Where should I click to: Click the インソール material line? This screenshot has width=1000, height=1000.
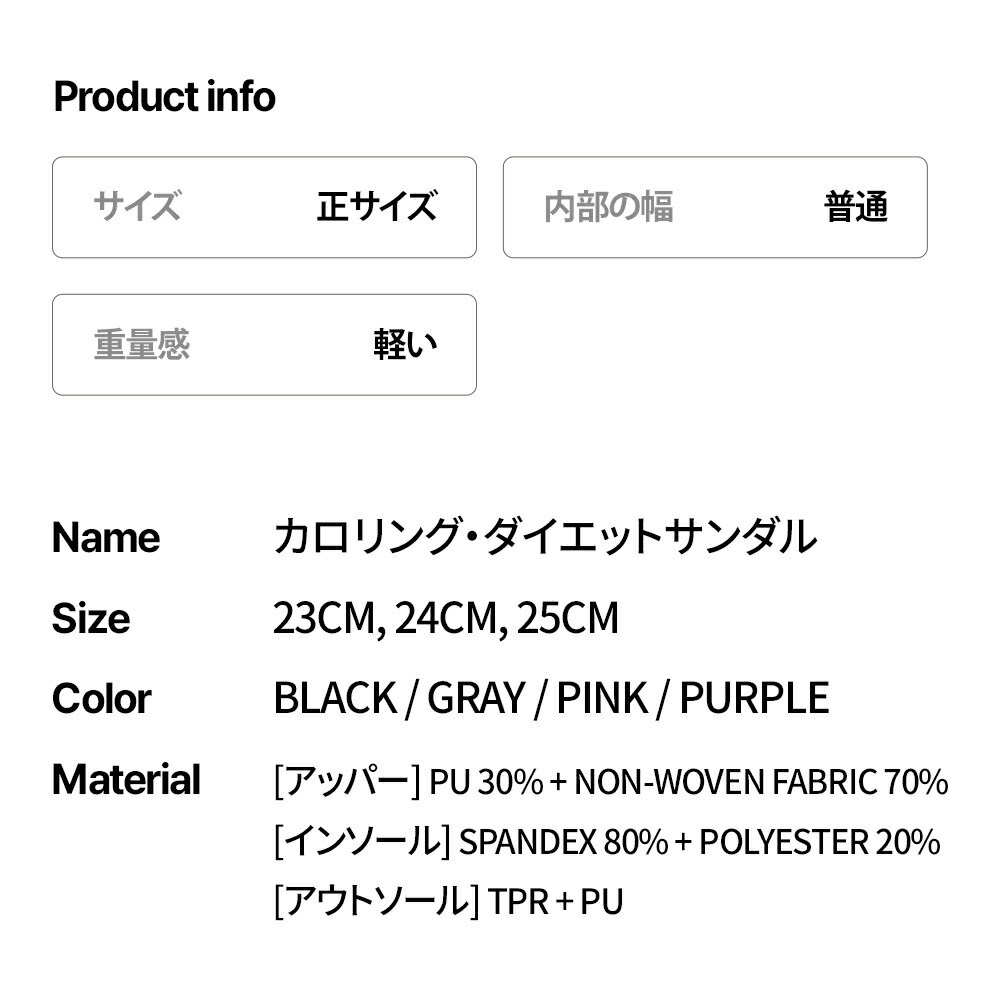[x=606, y=842]
